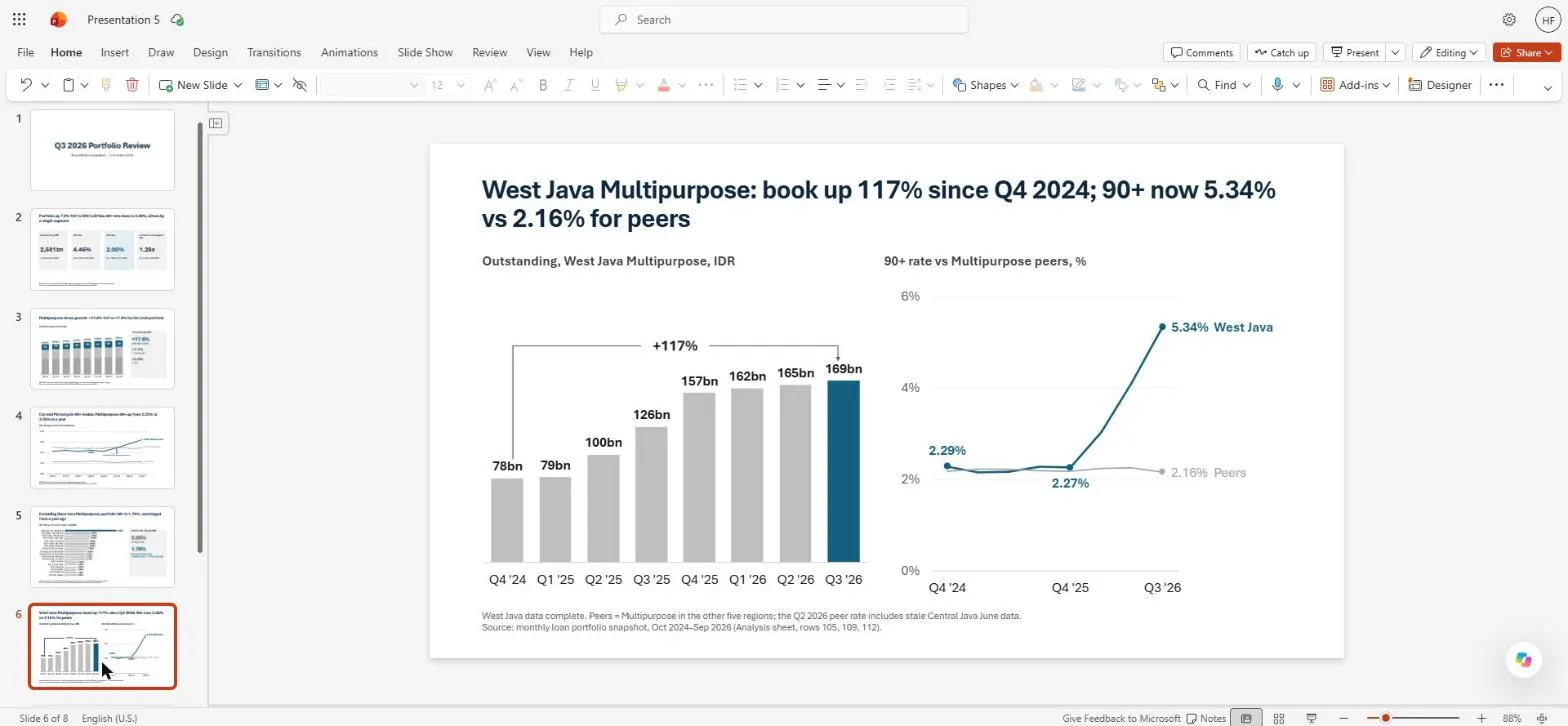The width and height of the screenshot is (1568, 726).
Task: Open more font options ellipsis
Action: [x=706, y=85]
